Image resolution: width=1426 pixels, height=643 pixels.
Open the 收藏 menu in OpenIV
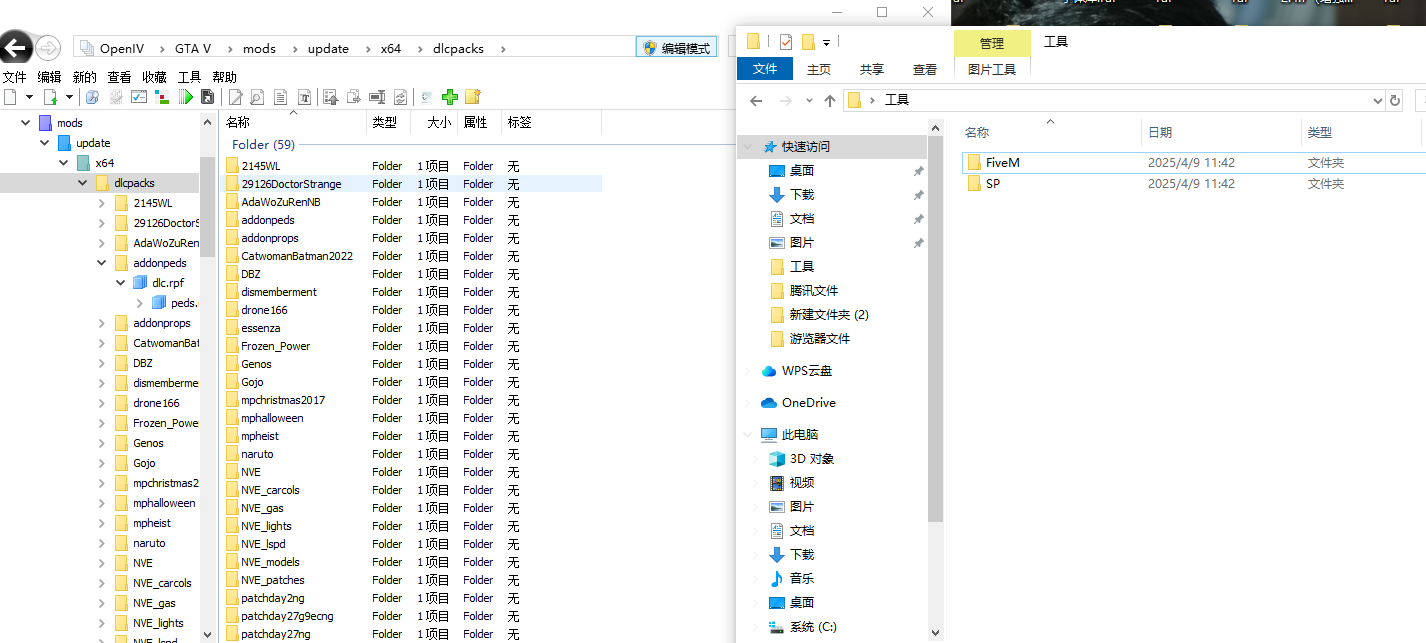tap(154, 77)
